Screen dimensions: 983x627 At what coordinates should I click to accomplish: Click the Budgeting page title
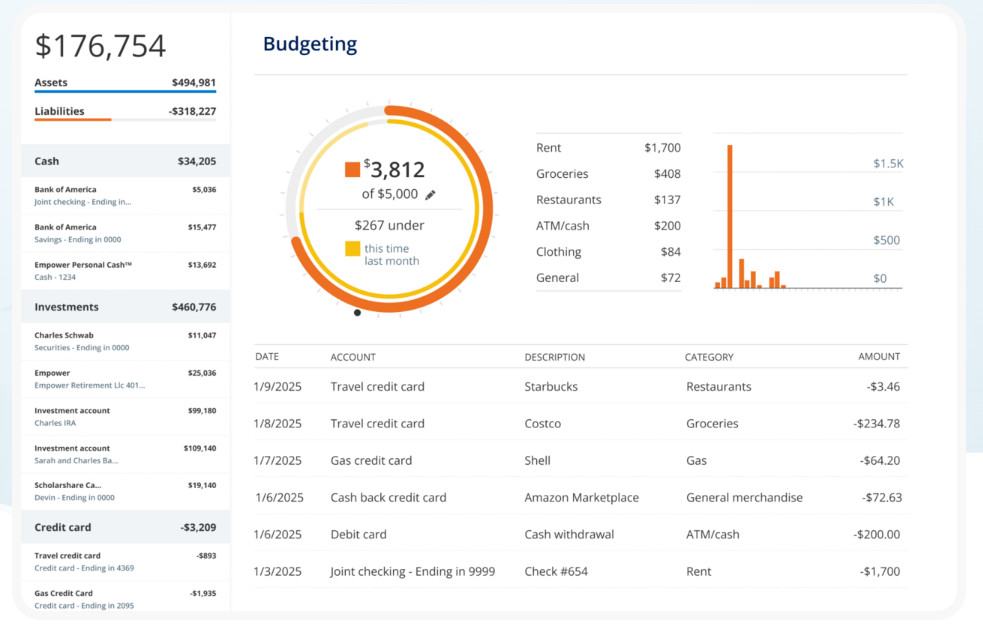pos(310,43)
